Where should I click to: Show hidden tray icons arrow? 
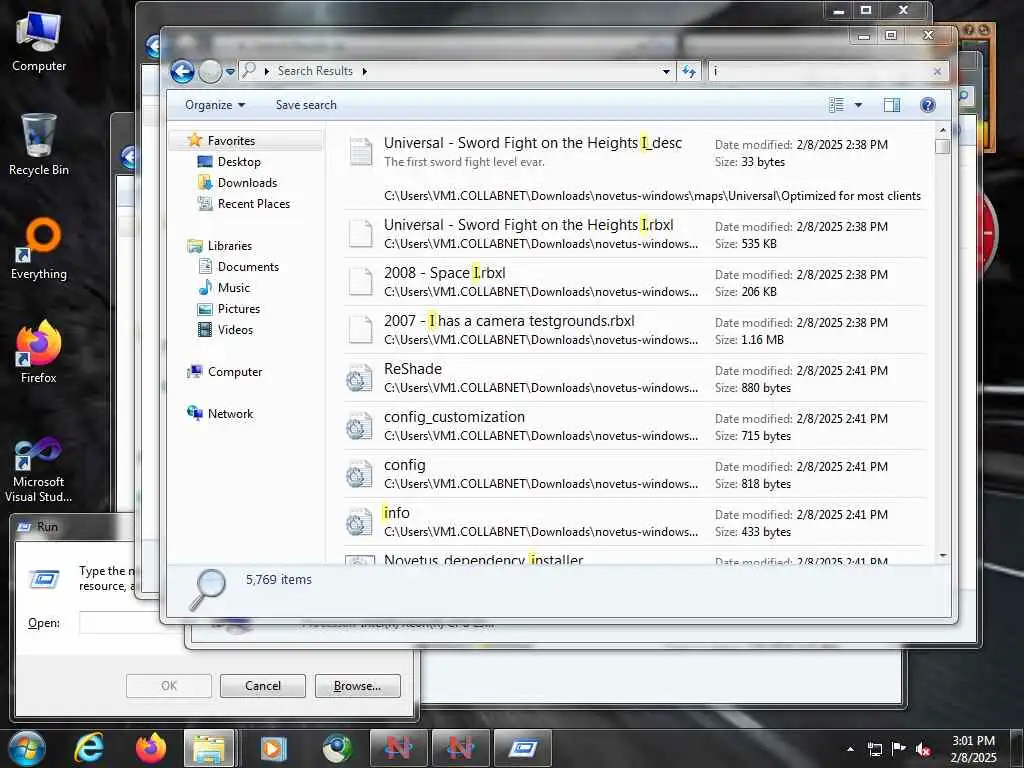click(850, 749)
